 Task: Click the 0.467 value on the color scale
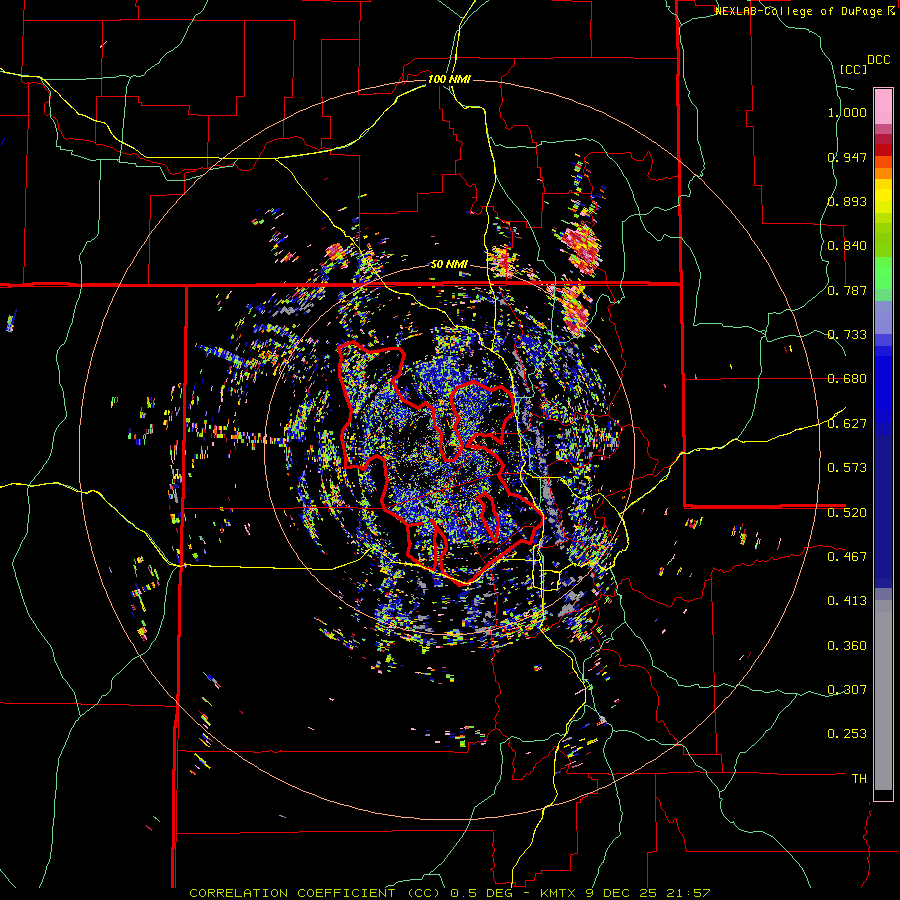tap(847, 556)
